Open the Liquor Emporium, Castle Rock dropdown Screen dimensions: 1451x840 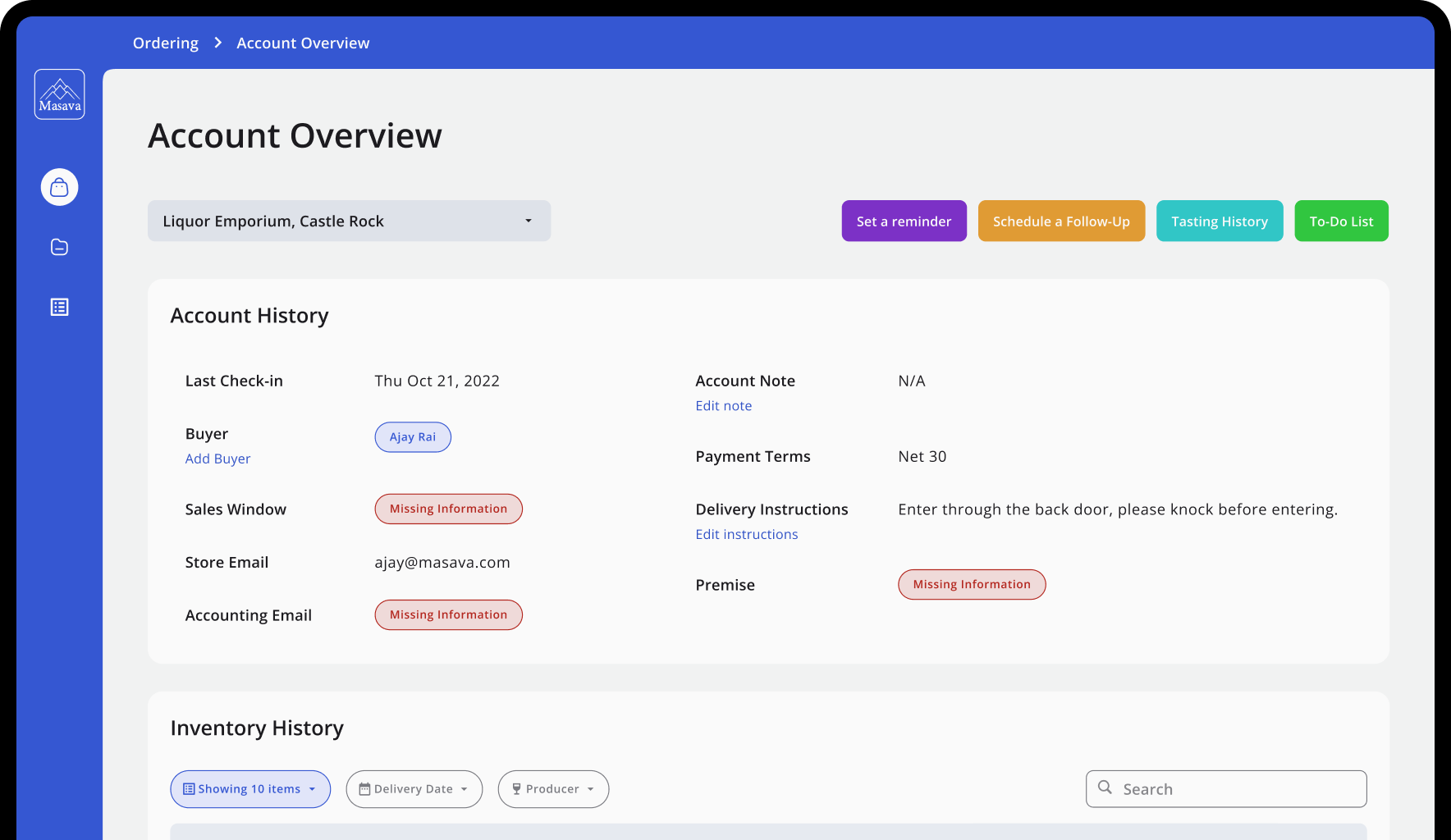point(349,221)
